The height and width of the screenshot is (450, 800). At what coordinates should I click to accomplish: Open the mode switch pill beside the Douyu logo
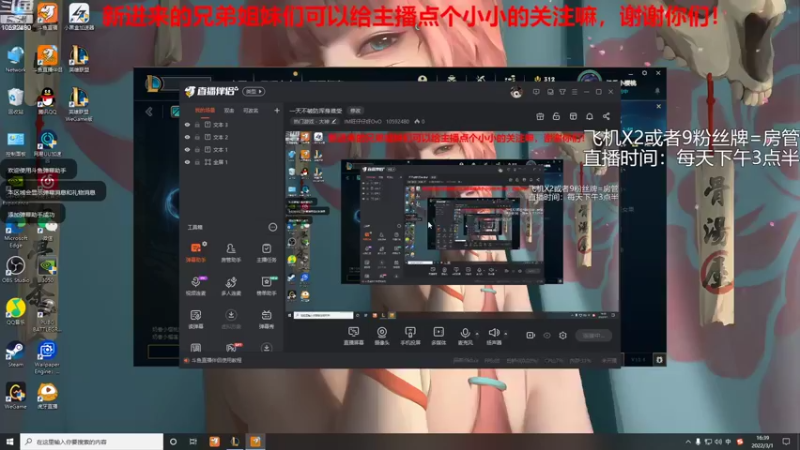point(254,91)
